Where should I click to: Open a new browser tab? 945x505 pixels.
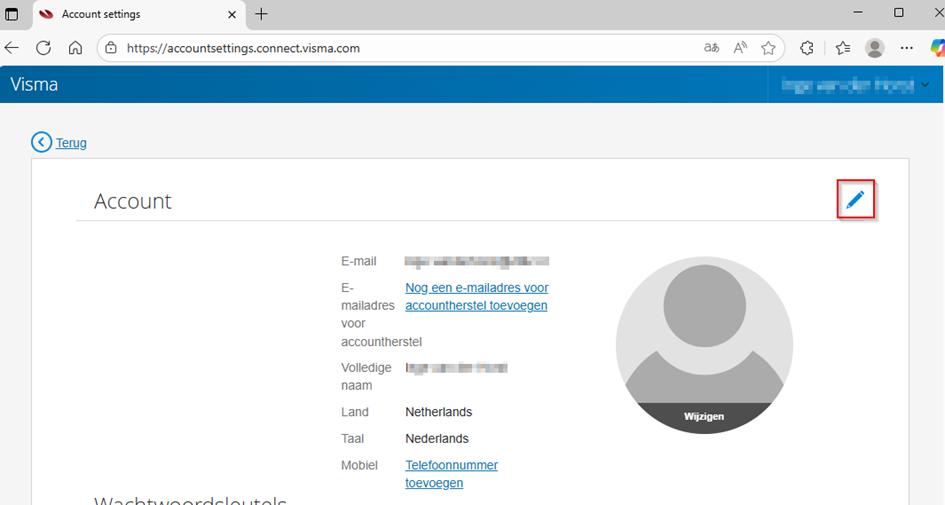[x=262, y=14]
